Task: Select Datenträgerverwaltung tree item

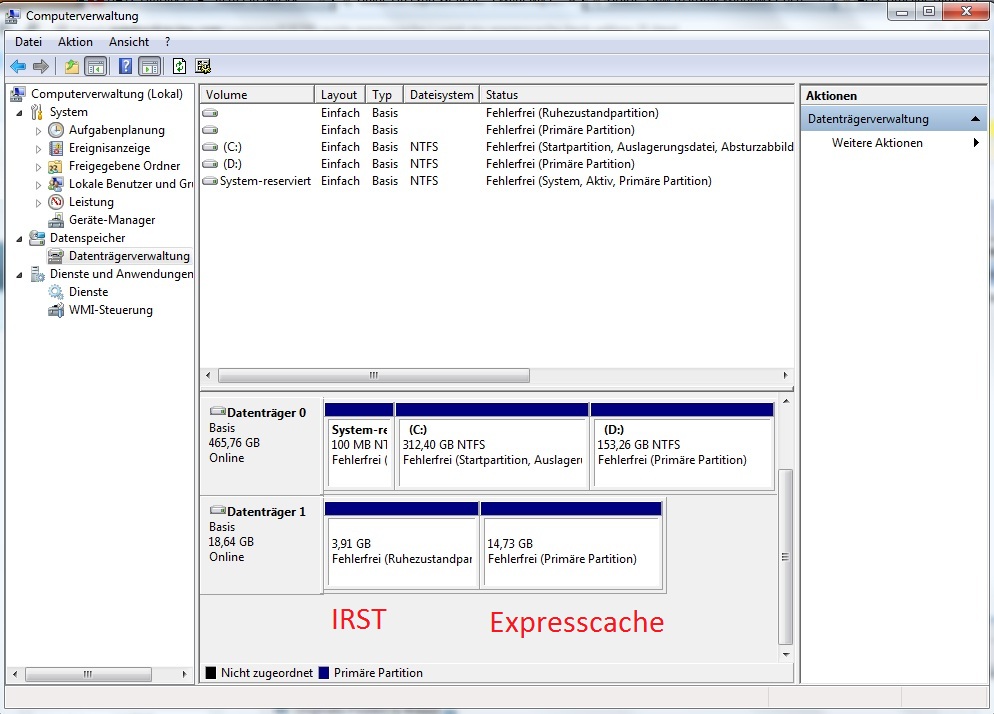Action: (129, 256)
